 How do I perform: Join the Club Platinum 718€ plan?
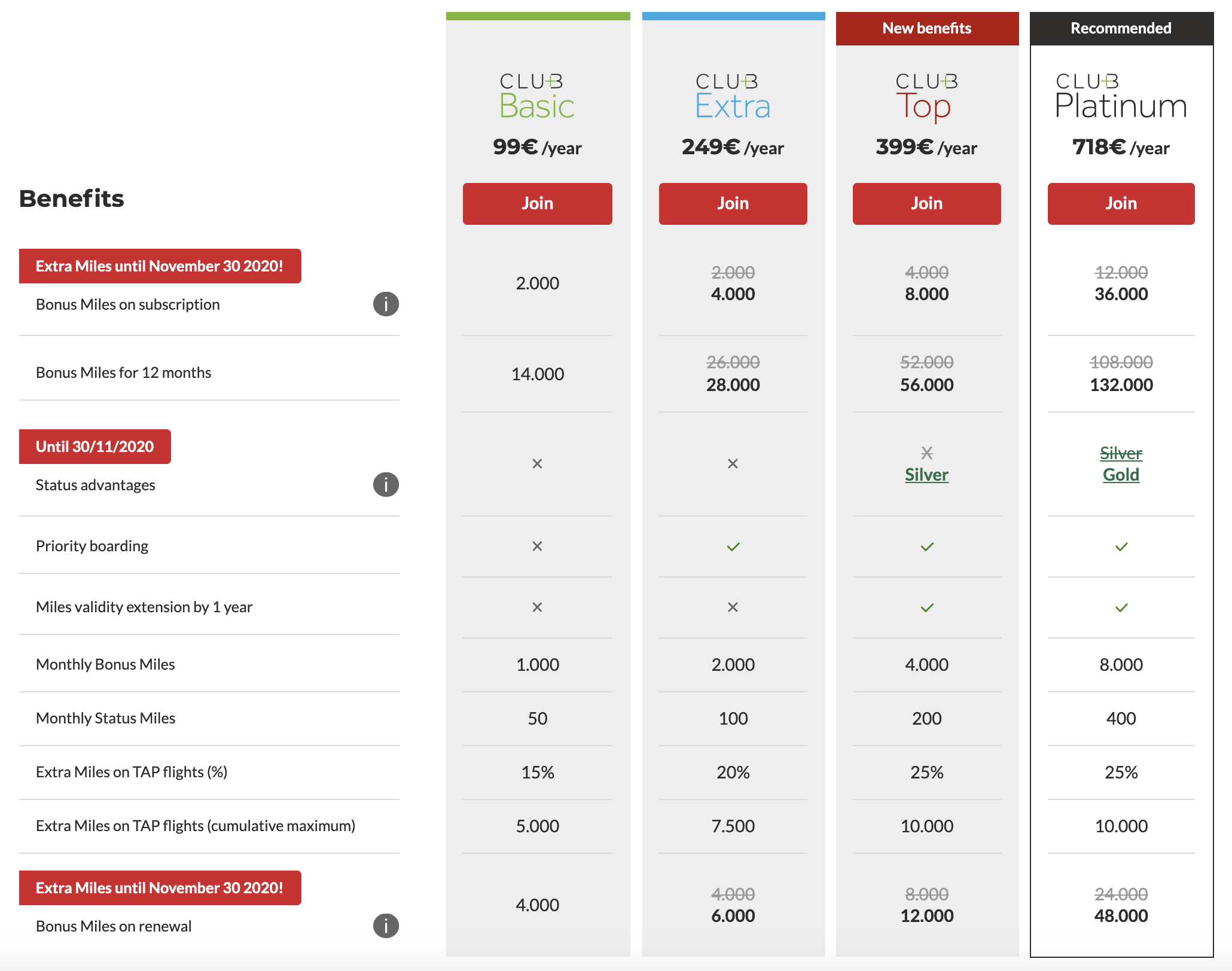pyautogui.click(x=1121, y=204)
